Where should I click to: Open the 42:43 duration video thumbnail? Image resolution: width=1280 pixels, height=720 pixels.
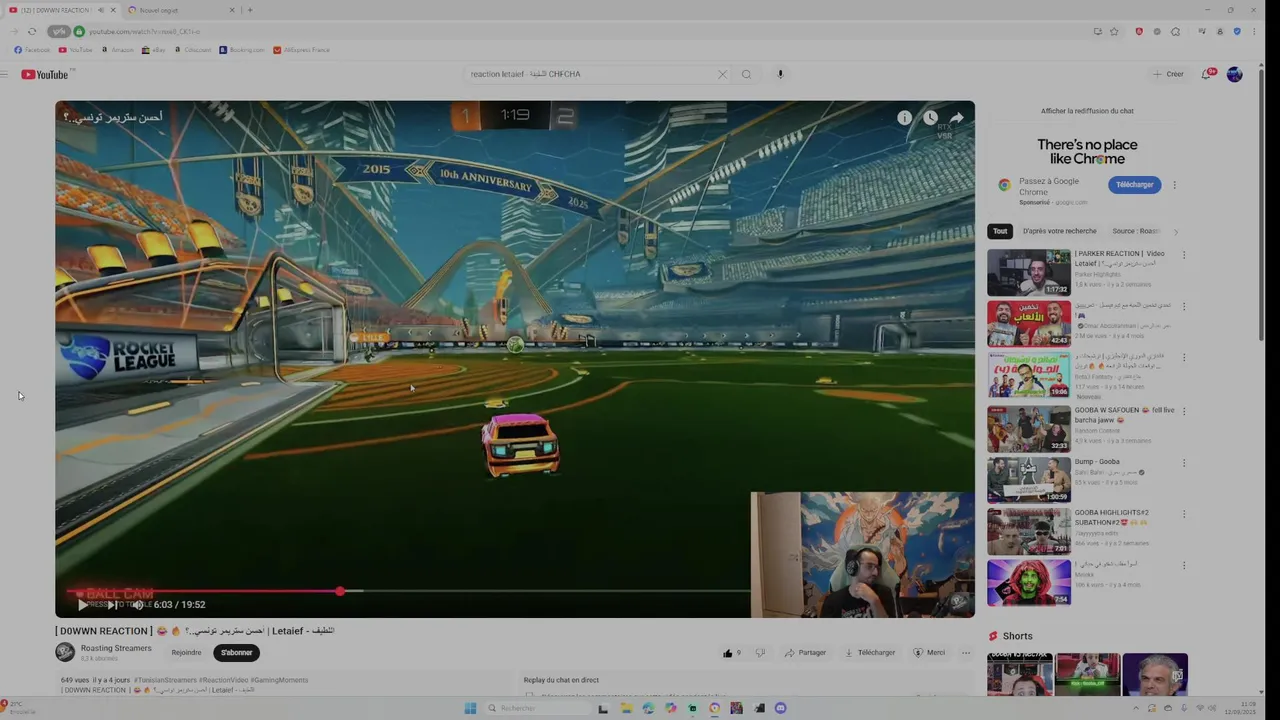(1029, 324)
